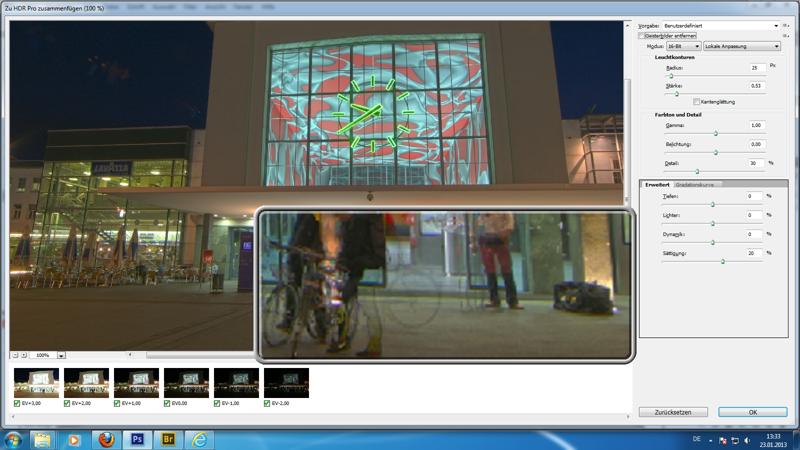This screenshot has width=800, height=450.
Task: Select the EV-1,00 source thumbnail
Action: pyautogui.click(x=236, y=383)
